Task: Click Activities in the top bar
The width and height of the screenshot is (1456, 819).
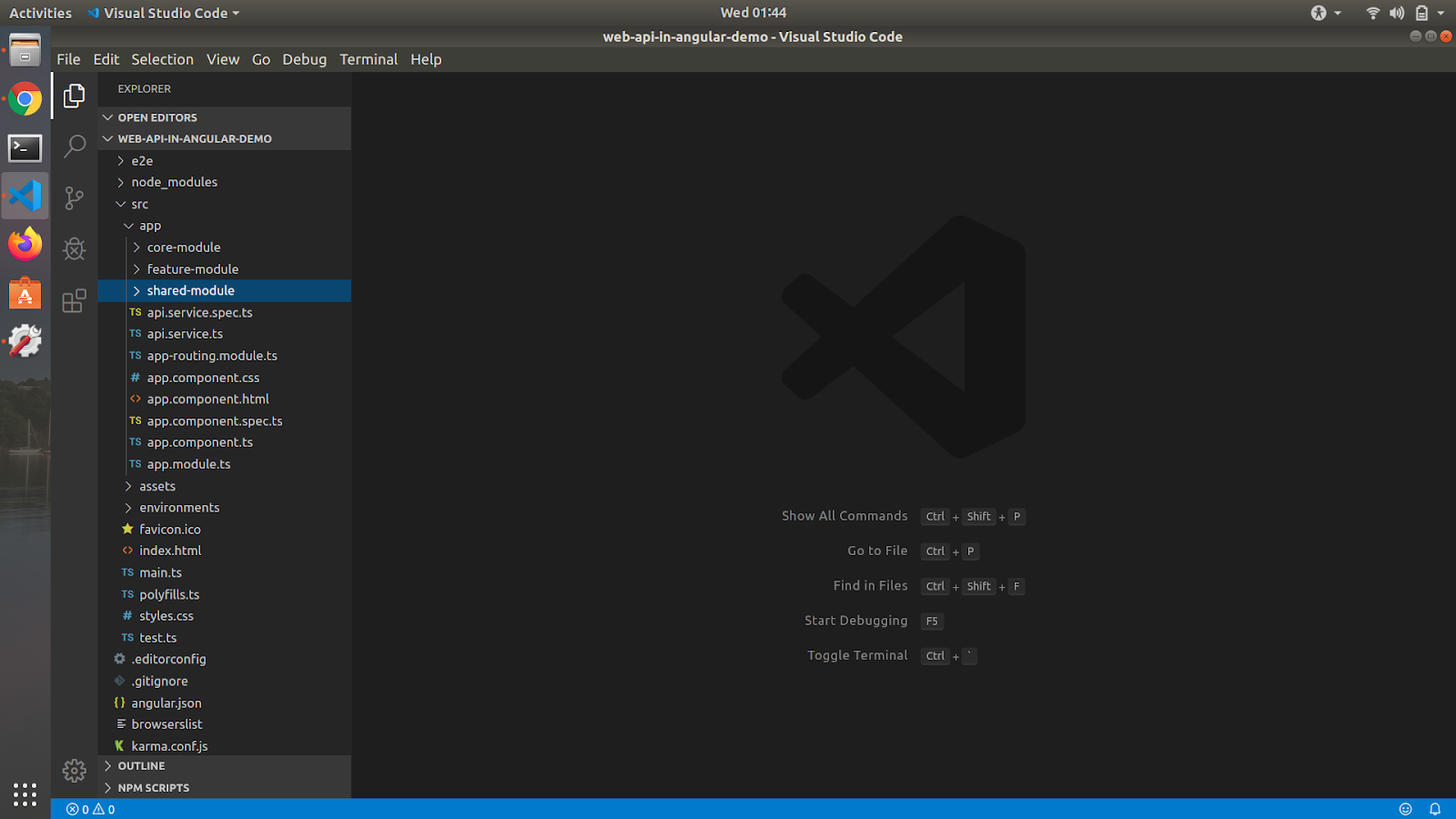Action: [x=40, y=13]
